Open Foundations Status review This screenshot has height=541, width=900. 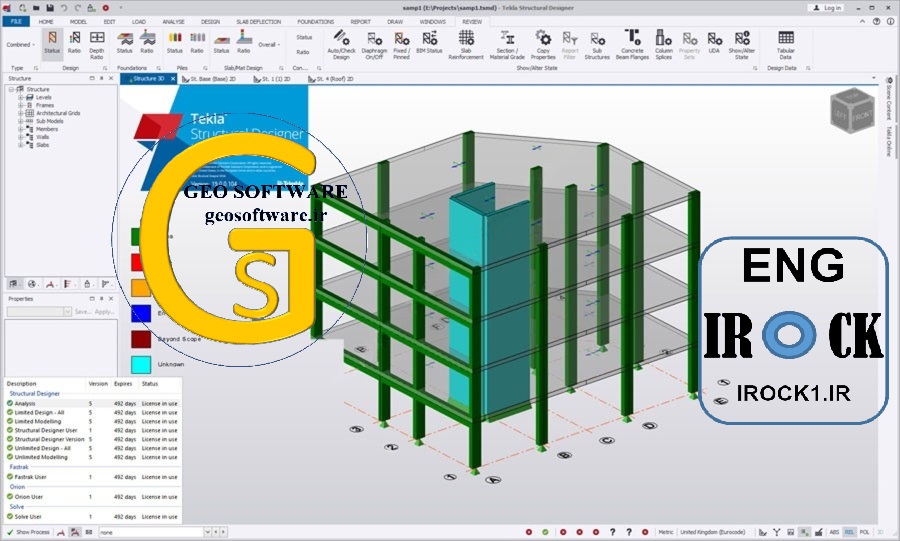click(x=125, y=44)
